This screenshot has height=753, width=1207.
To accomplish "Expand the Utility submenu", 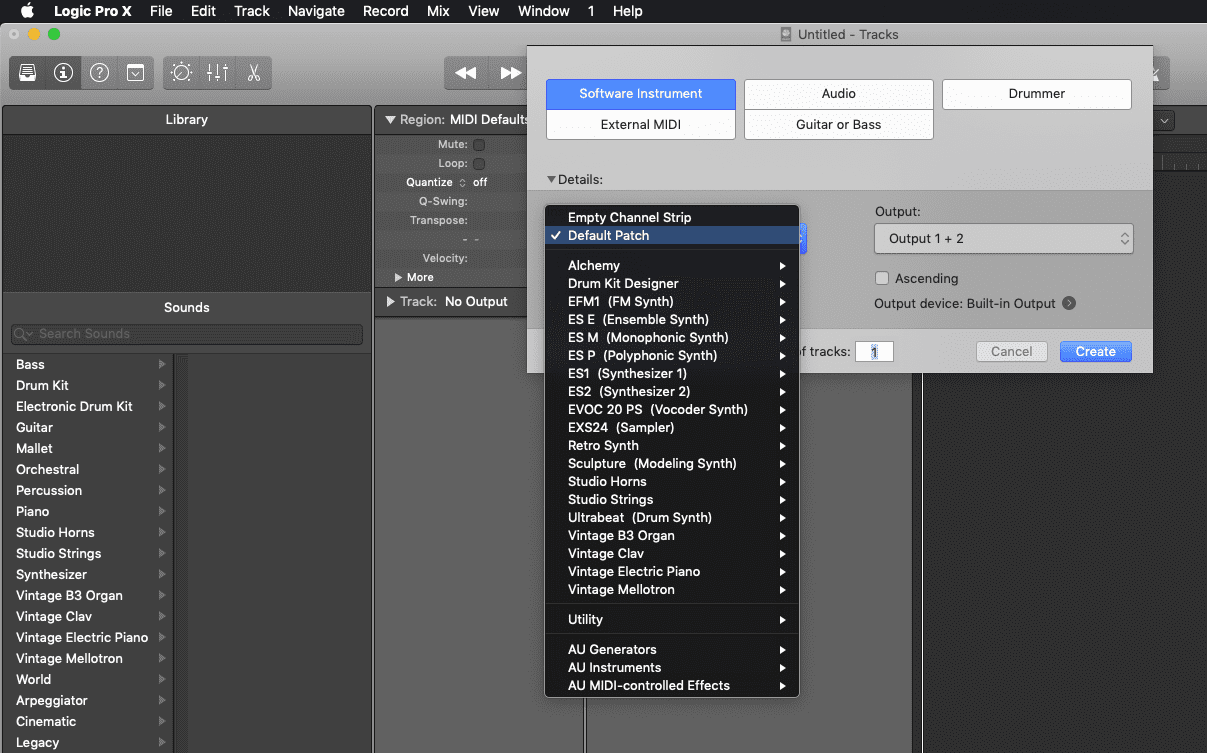I will (x=672, y=620).
